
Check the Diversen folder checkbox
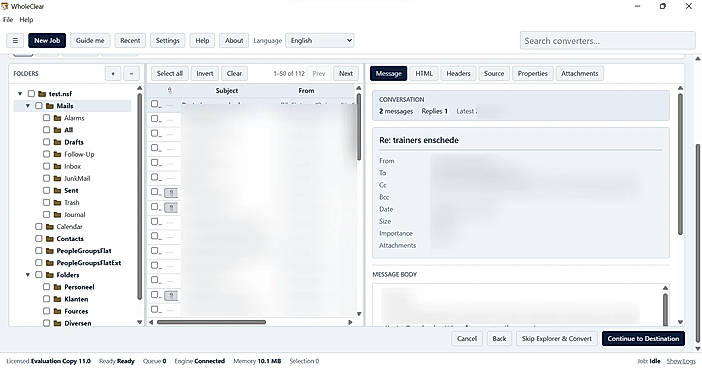(x=46, y=323)
